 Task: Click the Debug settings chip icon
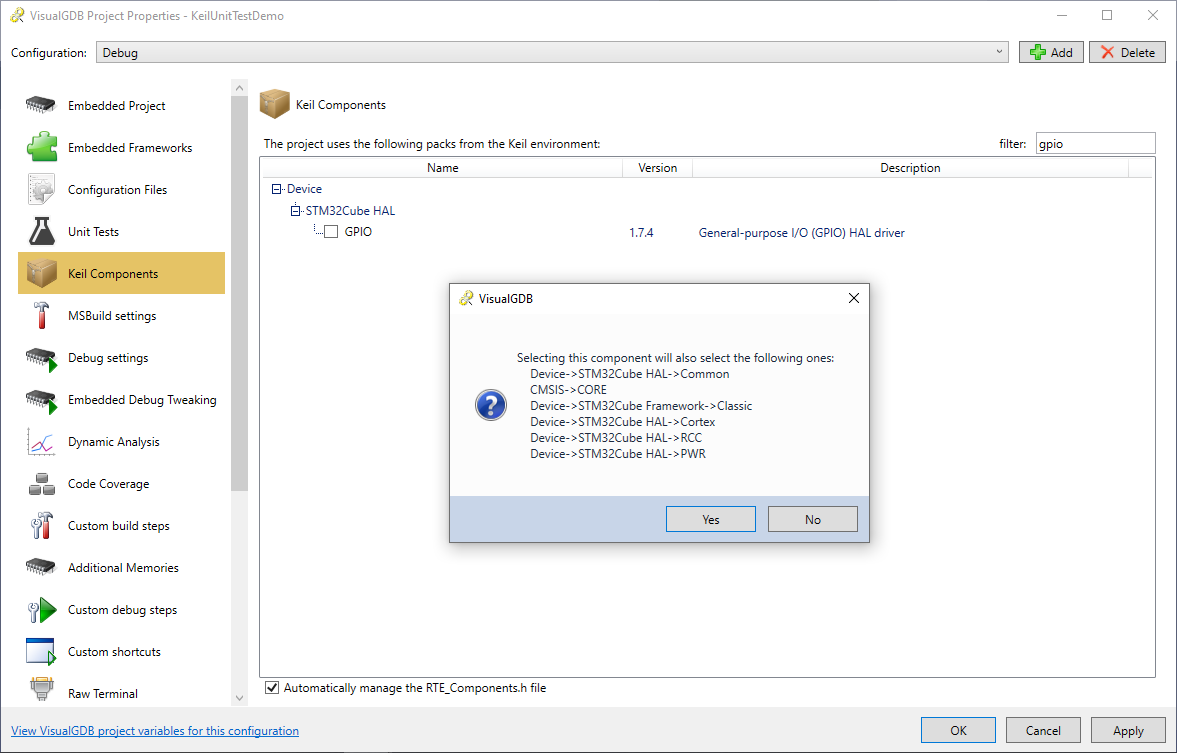click(x=41, y=359)
